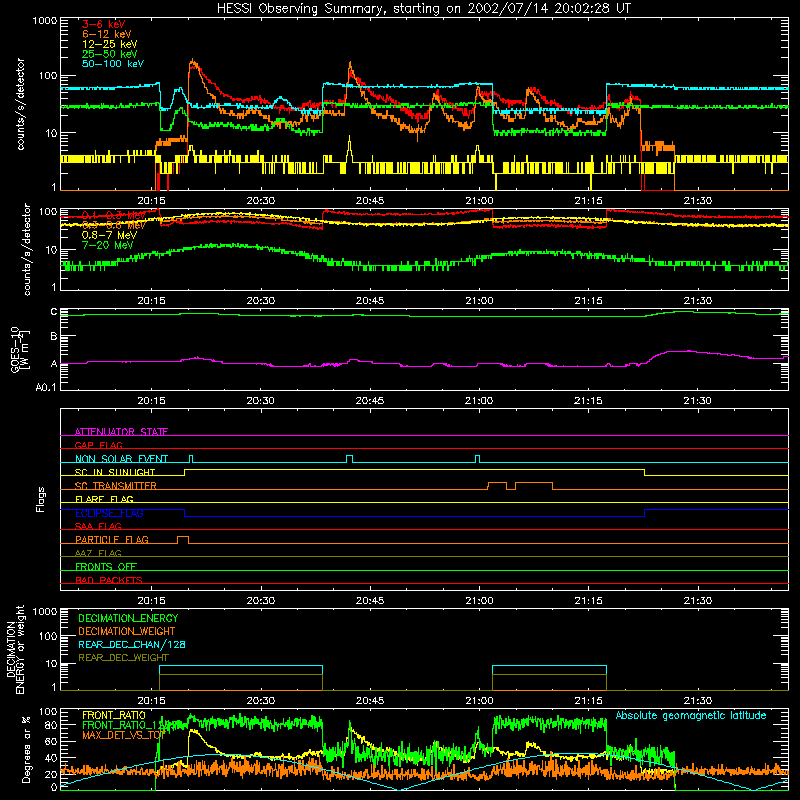The height and width of the screenshot is (800, 800).
Task: Click the SAA_FLAG label
Action: pos(98,526)
